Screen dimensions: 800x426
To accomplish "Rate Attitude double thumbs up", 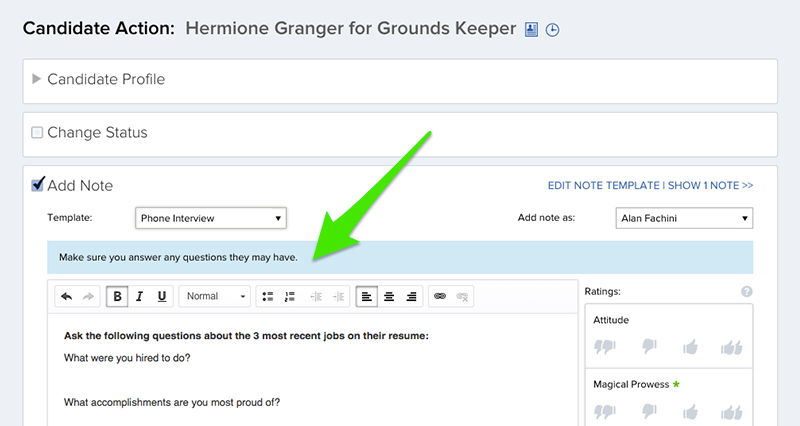I will (732, 347).
